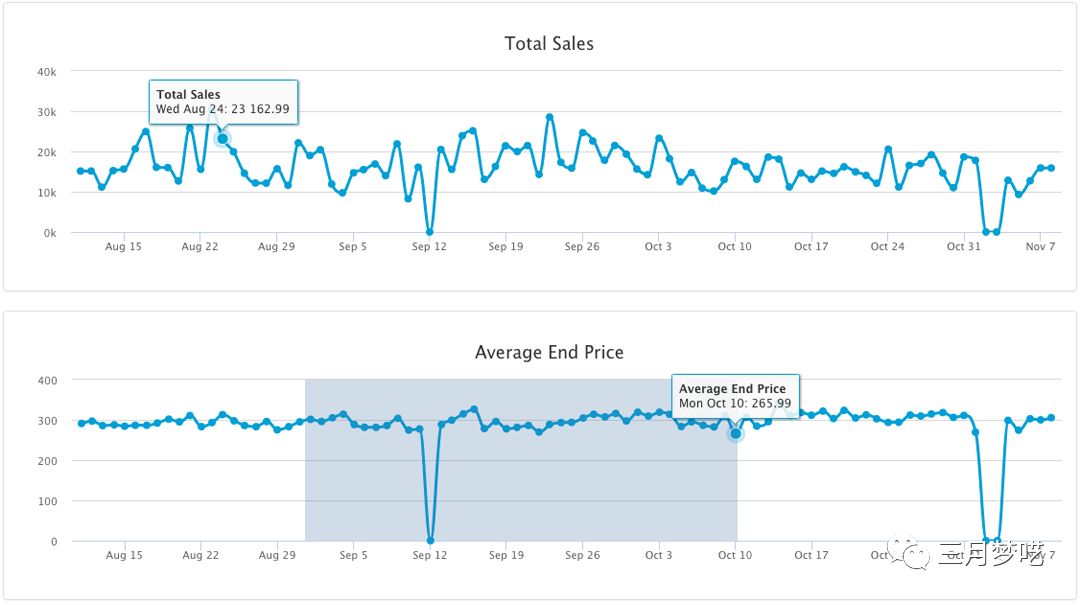Click the Aug 15 label under Total Sales

click(124, 247)
